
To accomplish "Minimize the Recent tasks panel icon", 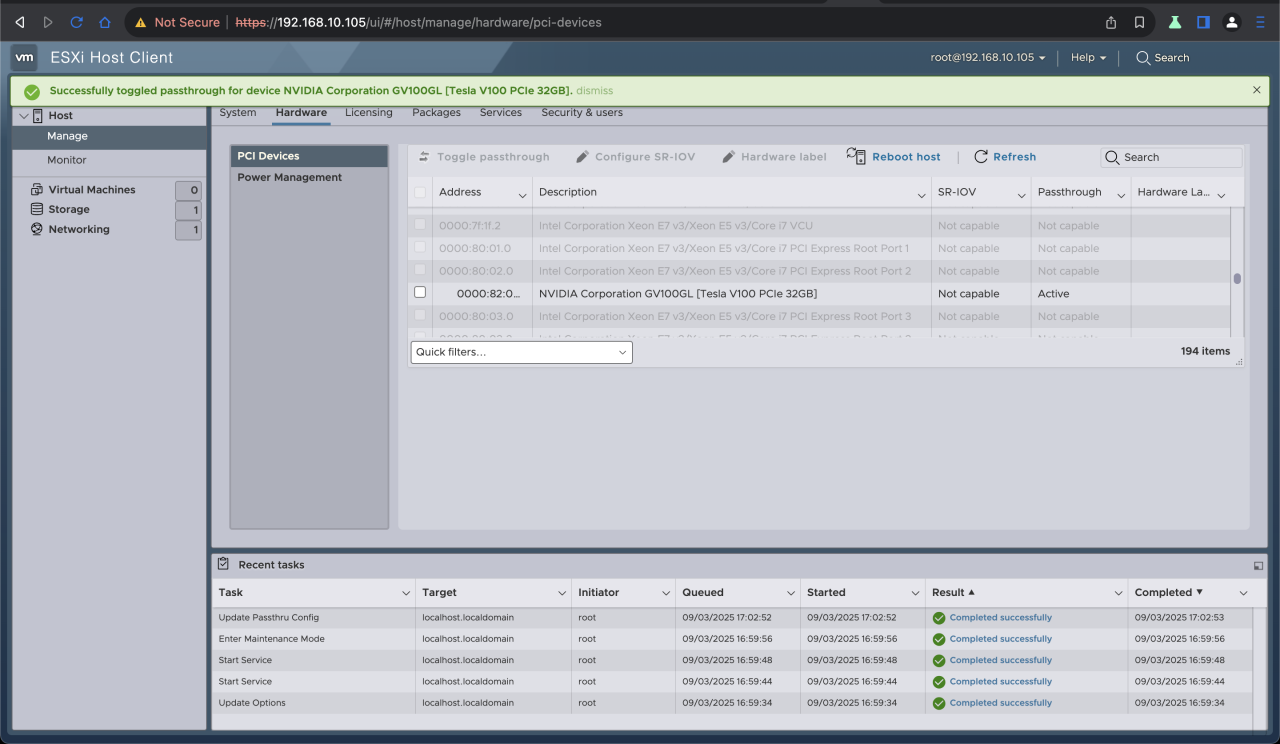I will (1258, 566).
